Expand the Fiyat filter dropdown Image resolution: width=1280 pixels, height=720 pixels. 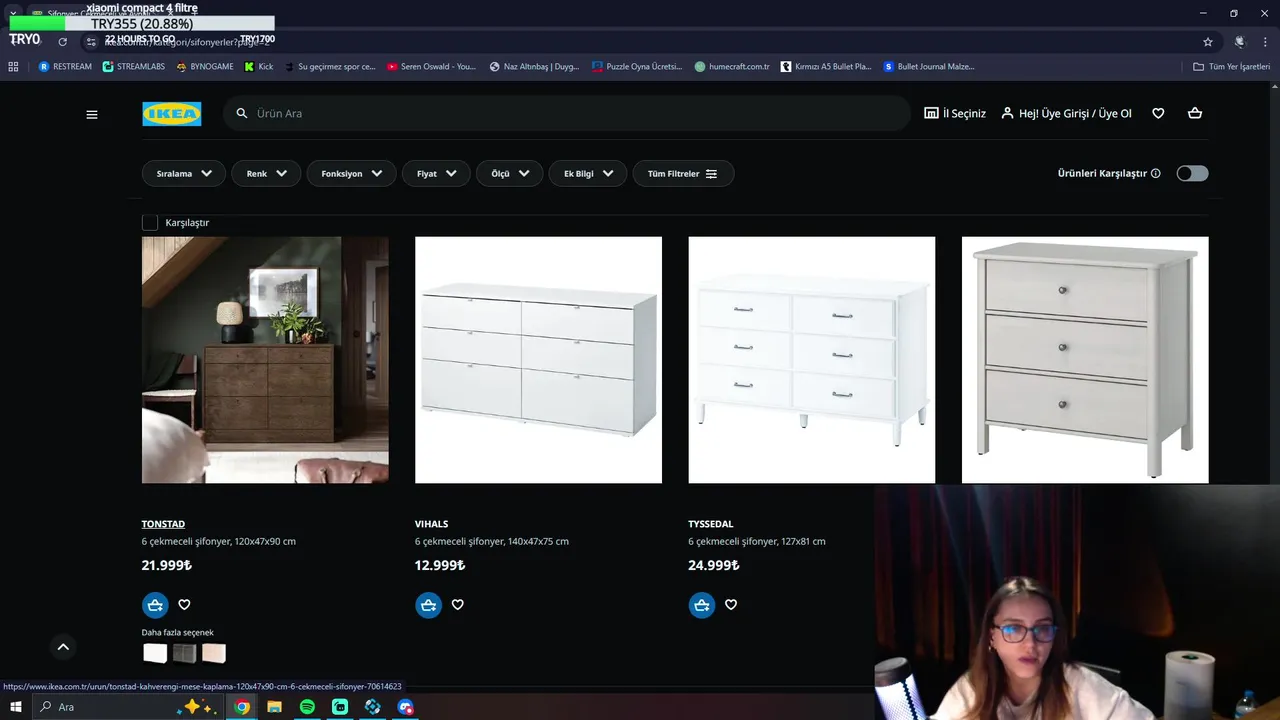click(x=436, y=174)
